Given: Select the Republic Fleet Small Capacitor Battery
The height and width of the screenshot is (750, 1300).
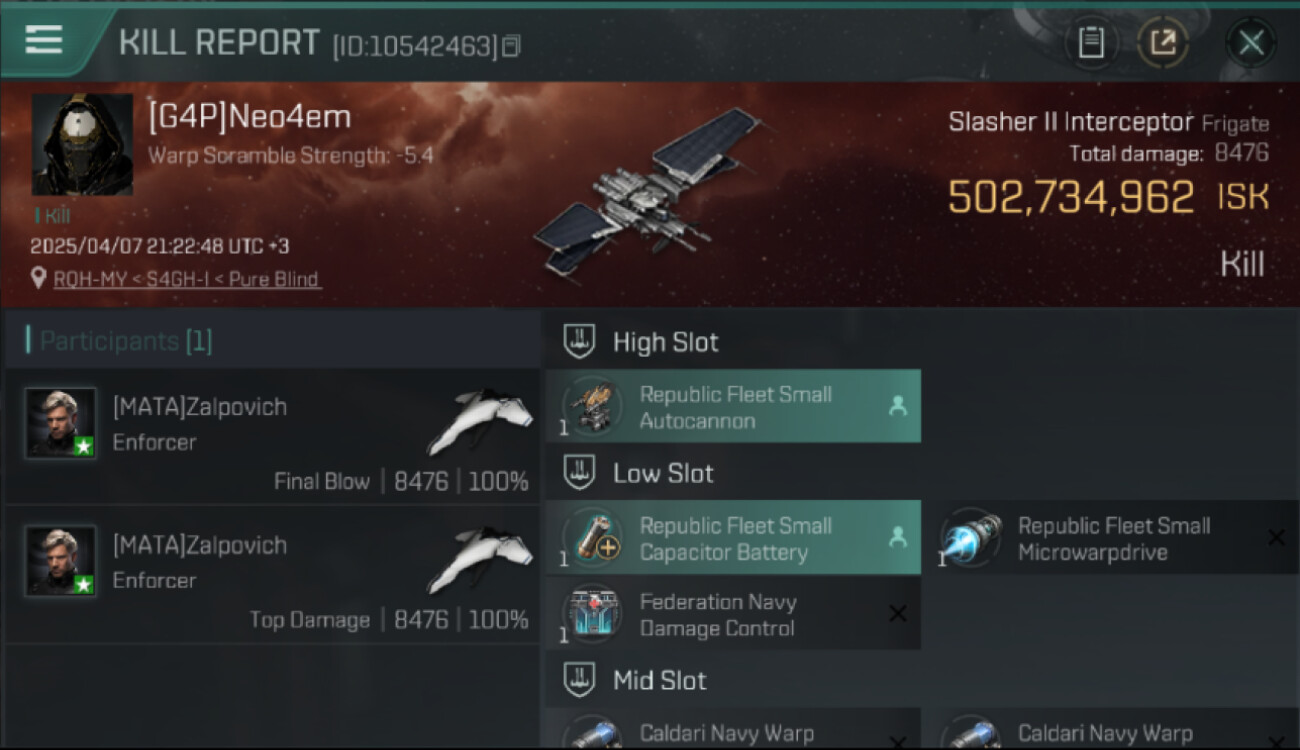Looking at the screenshot, I should coord(733,538).
